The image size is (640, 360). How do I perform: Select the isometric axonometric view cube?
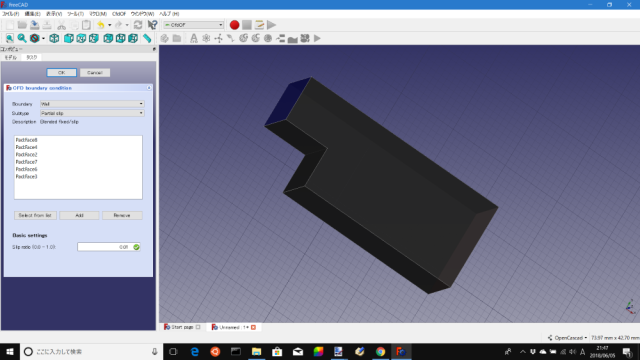point(54,38)
